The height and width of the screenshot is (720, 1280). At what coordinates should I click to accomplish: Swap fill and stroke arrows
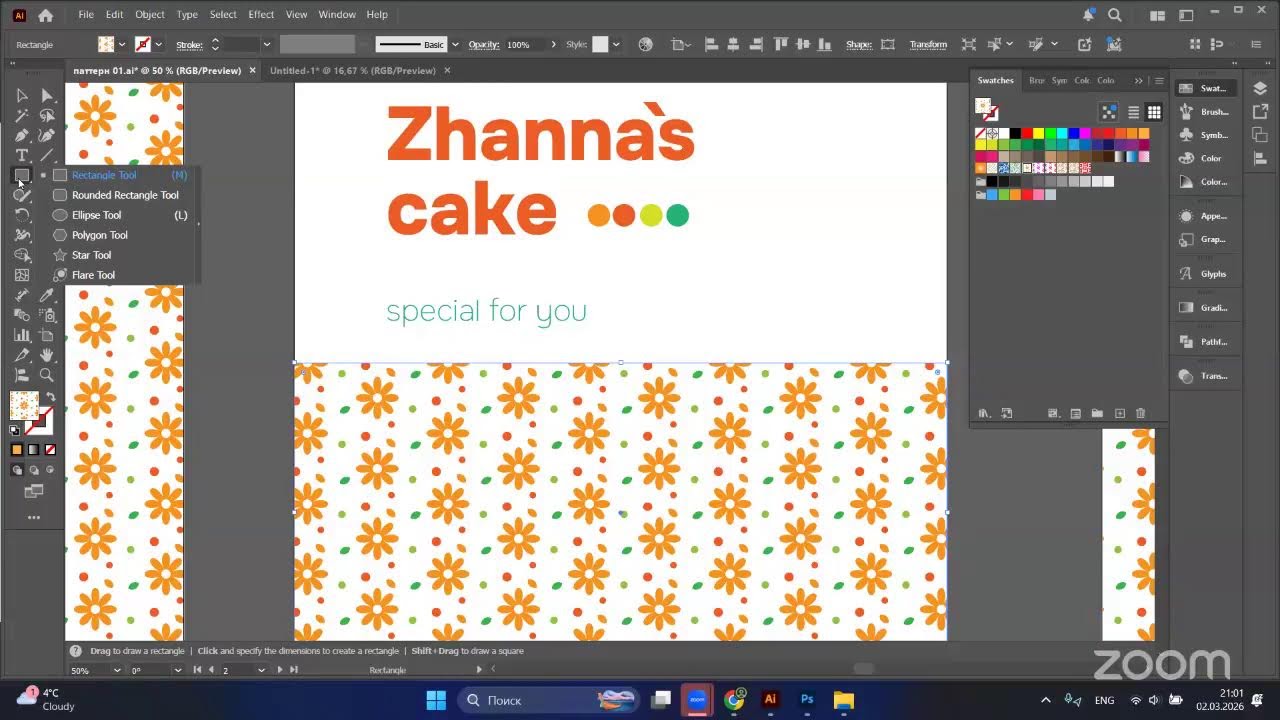pyautogui.click(x=50, y=397)
